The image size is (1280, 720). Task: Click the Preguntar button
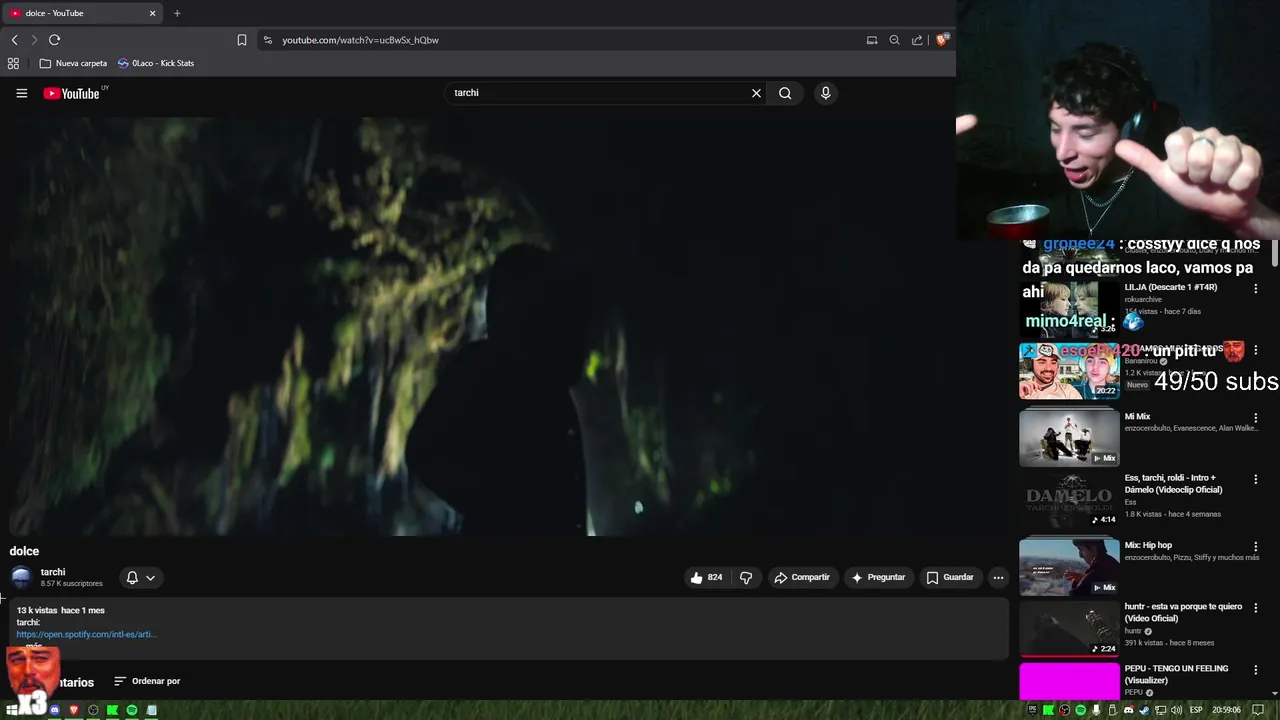tap(878, 577)
